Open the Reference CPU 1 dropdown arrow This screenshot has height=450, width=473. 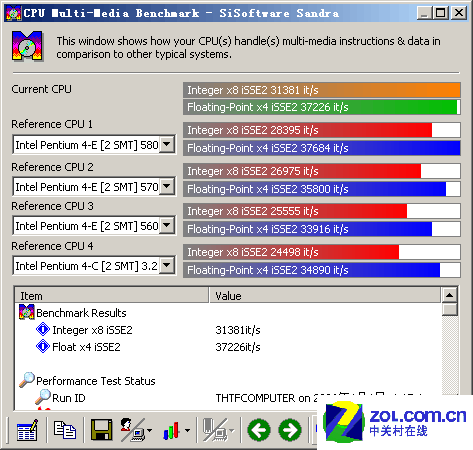pos(167,145)
